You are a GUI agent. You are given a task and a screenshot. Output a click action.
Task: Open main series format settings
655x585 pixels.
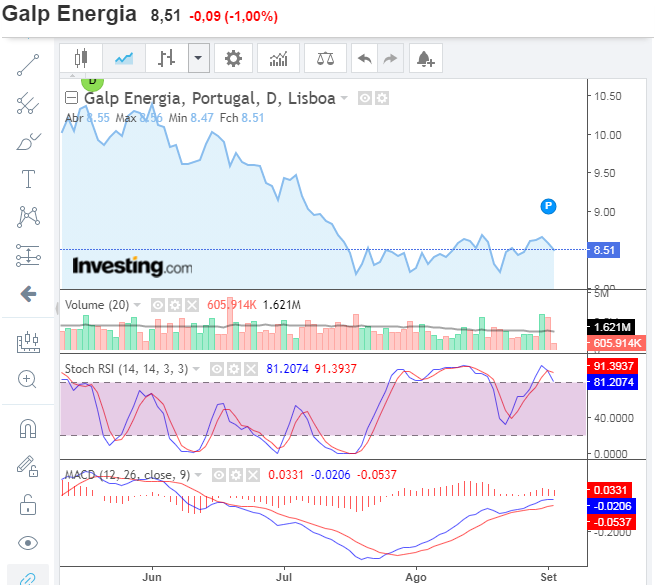pos(382,98)
